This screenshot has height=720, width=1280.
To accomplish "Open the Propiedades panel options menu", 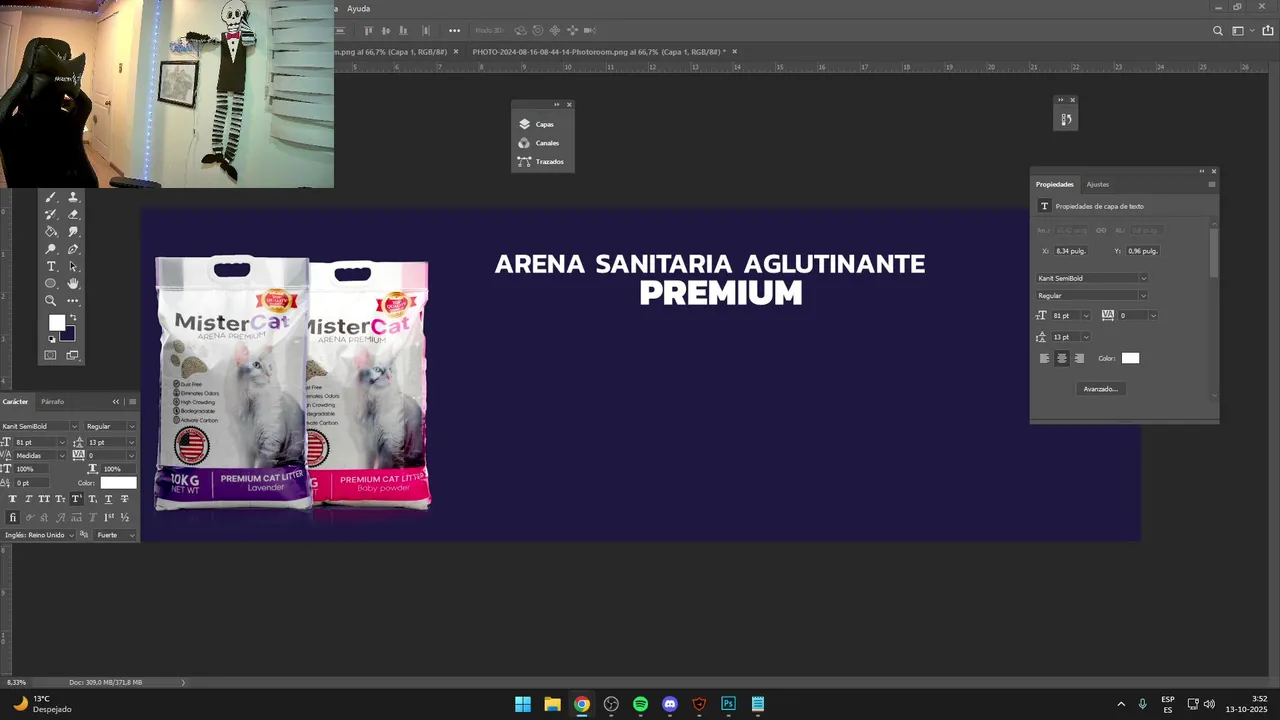I will click(x=1212, y=184).
